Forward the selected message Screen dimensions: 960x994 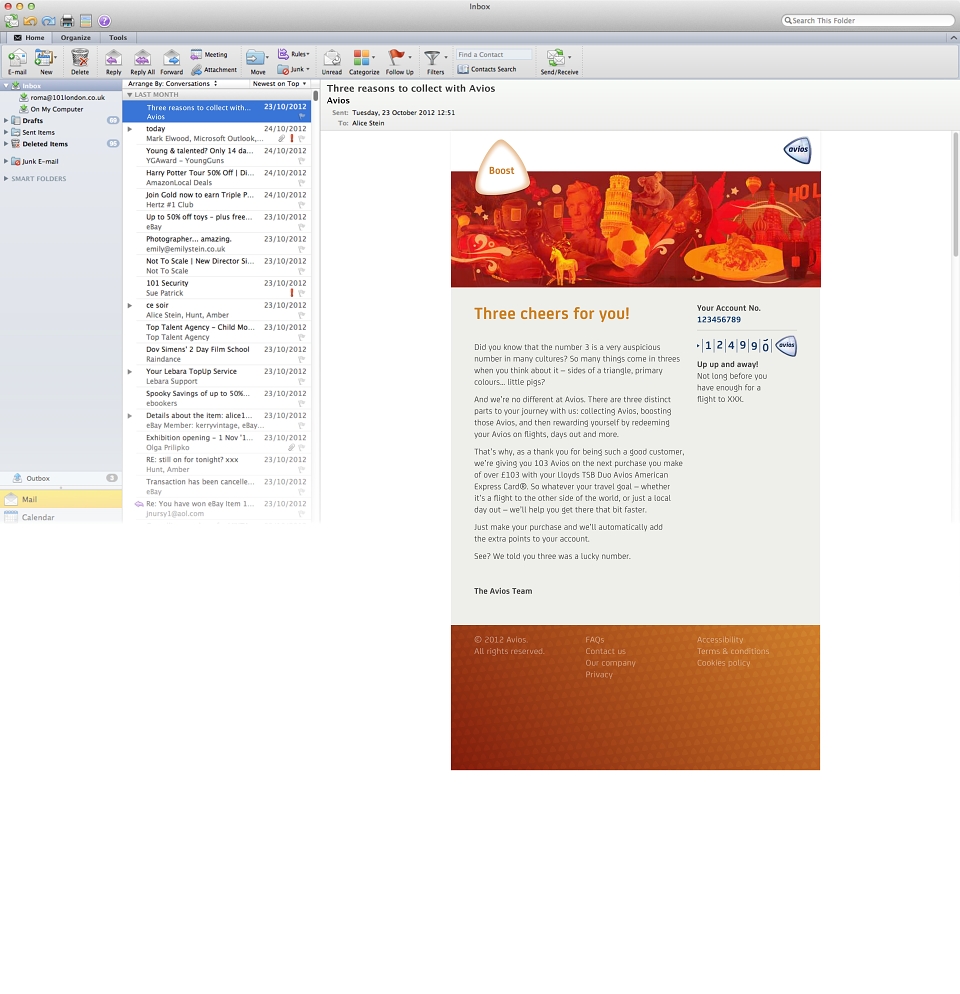coord(171,61)
